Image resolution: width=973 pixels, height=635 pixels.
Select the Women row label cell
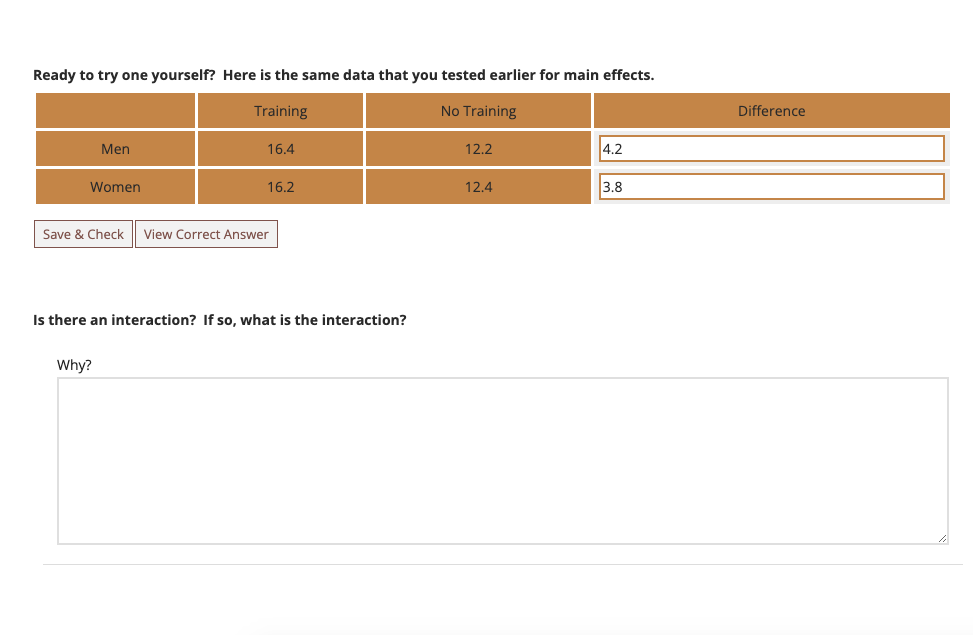point(115,186)
